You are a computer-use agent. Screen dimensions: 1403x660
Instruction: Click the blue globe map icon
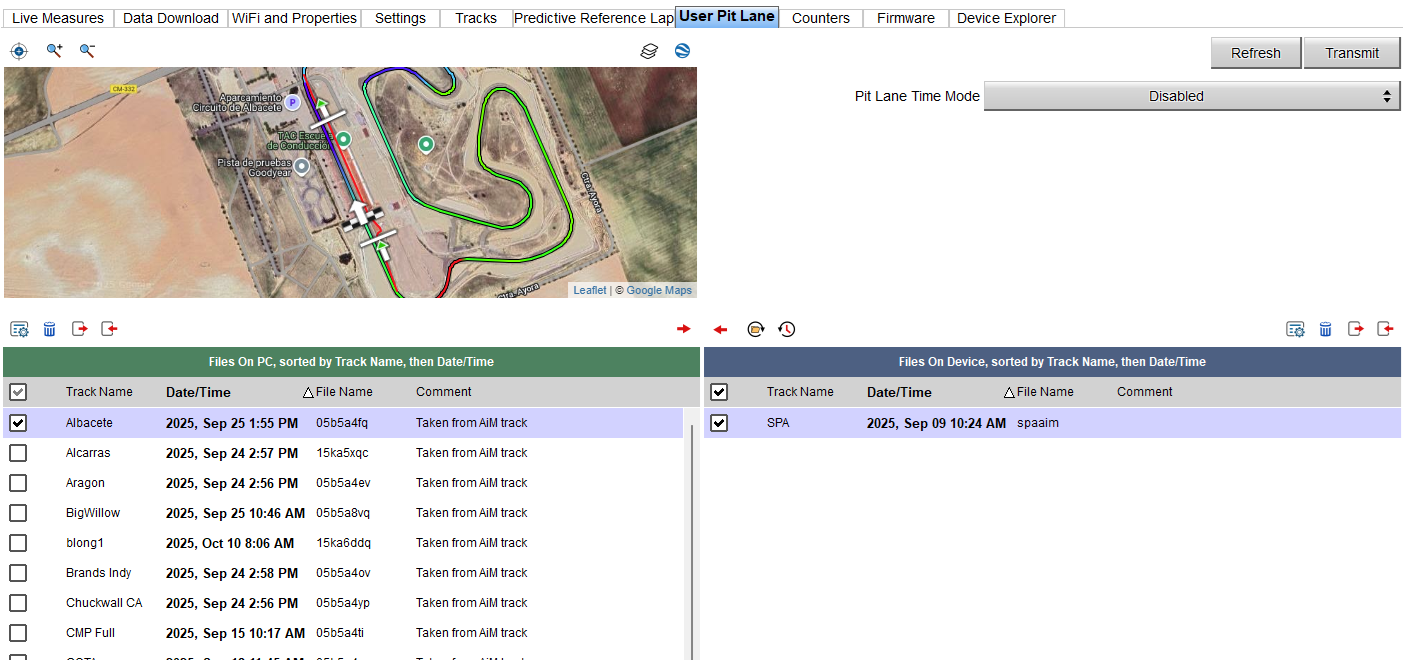[682, 51]
